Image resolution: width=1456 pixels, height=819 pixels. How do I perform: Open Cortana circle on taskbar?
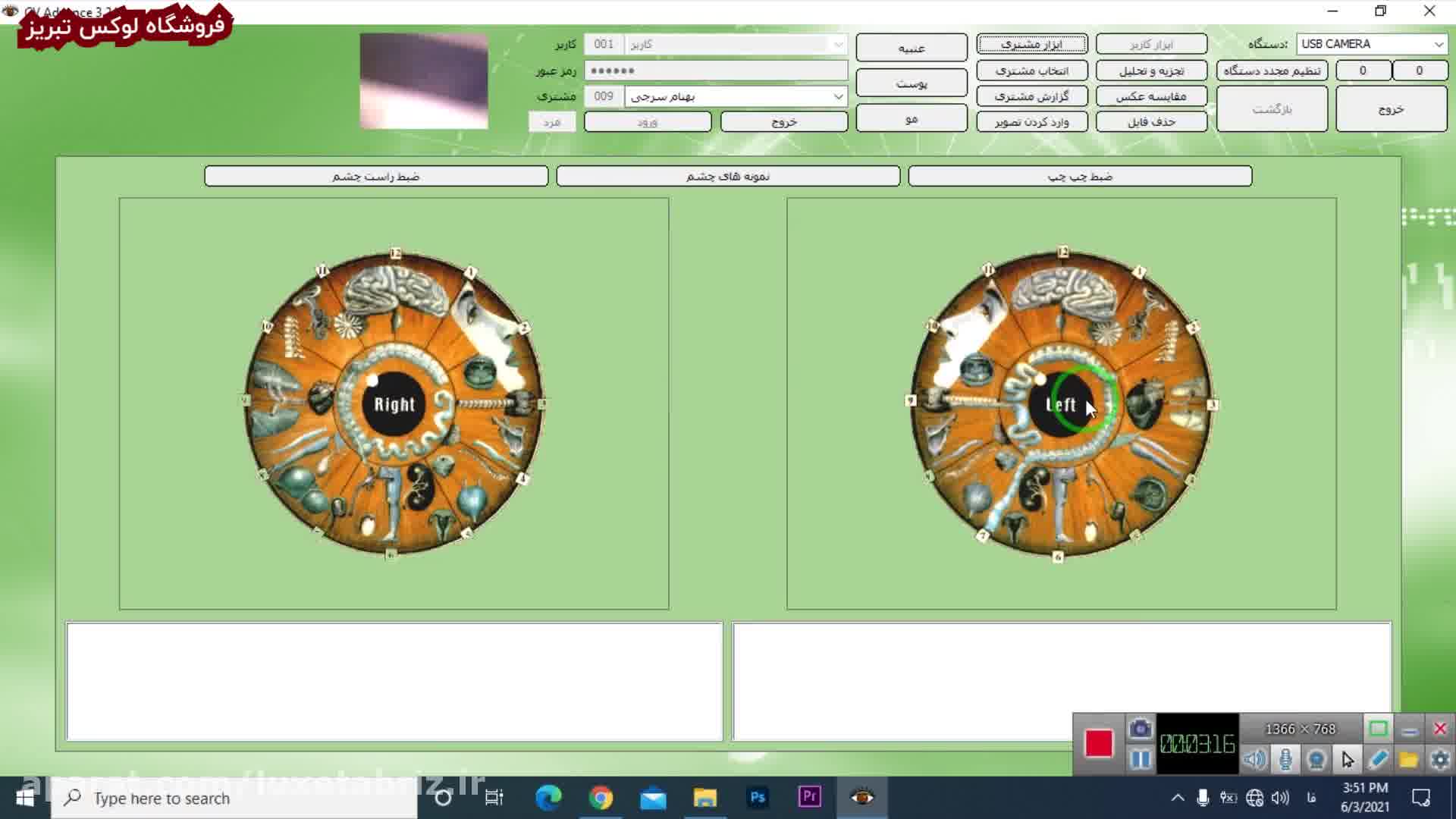click(444, 798)
